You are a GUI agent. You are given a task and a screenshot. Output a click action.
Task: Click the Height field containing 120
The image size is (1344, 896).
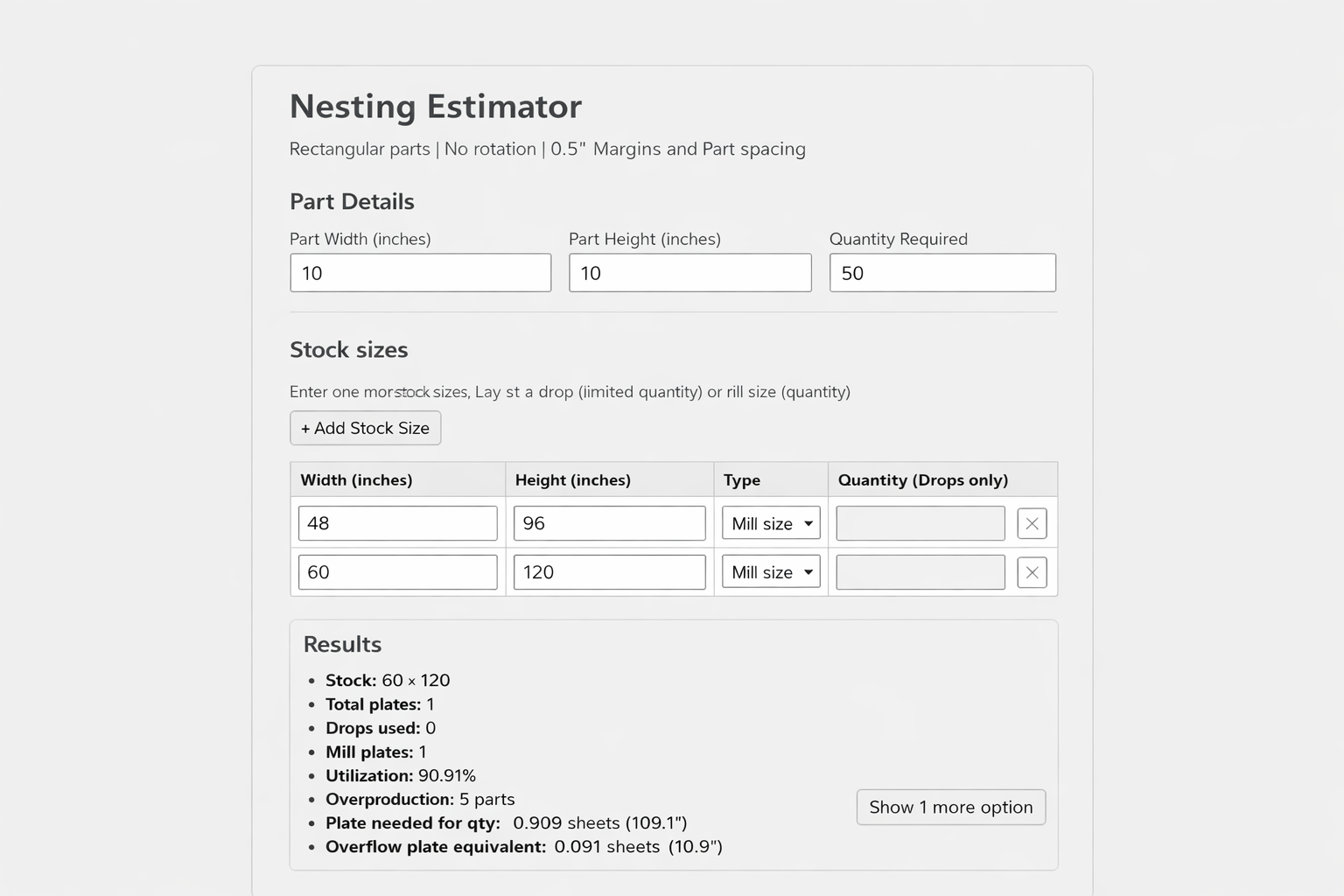coord(609,571)
